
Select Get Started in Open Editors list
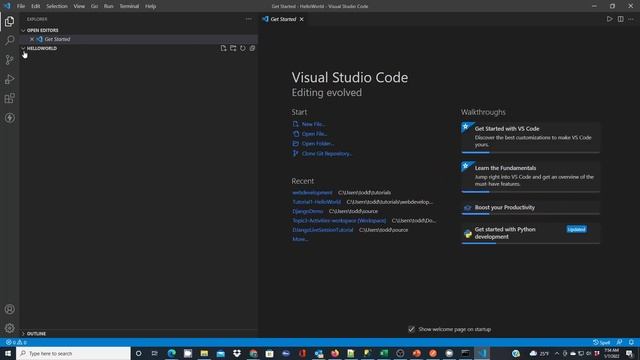(x=139, y=39)
